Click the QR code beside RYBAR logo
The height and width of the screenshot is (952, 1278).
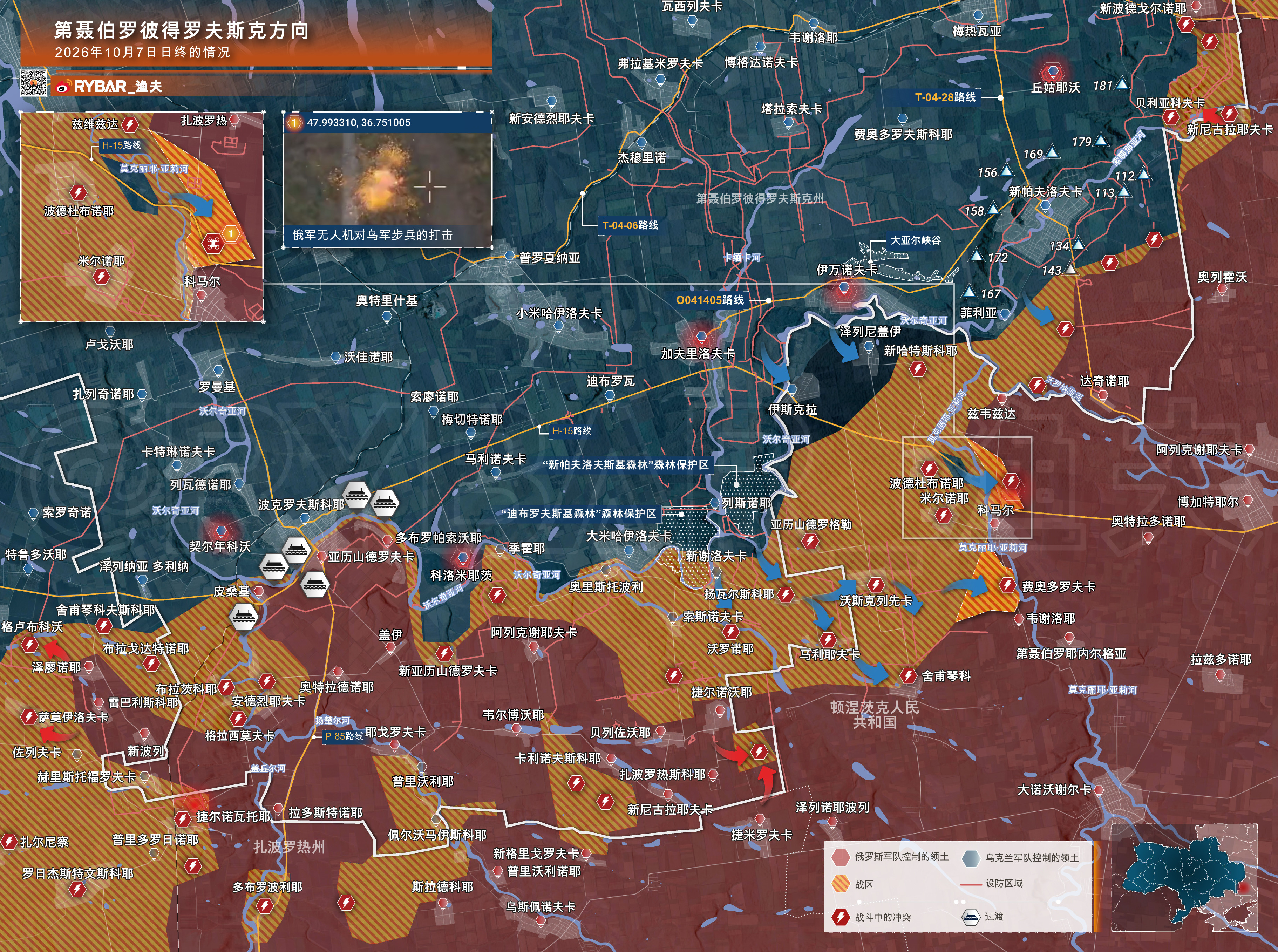(x=33, y=83)
